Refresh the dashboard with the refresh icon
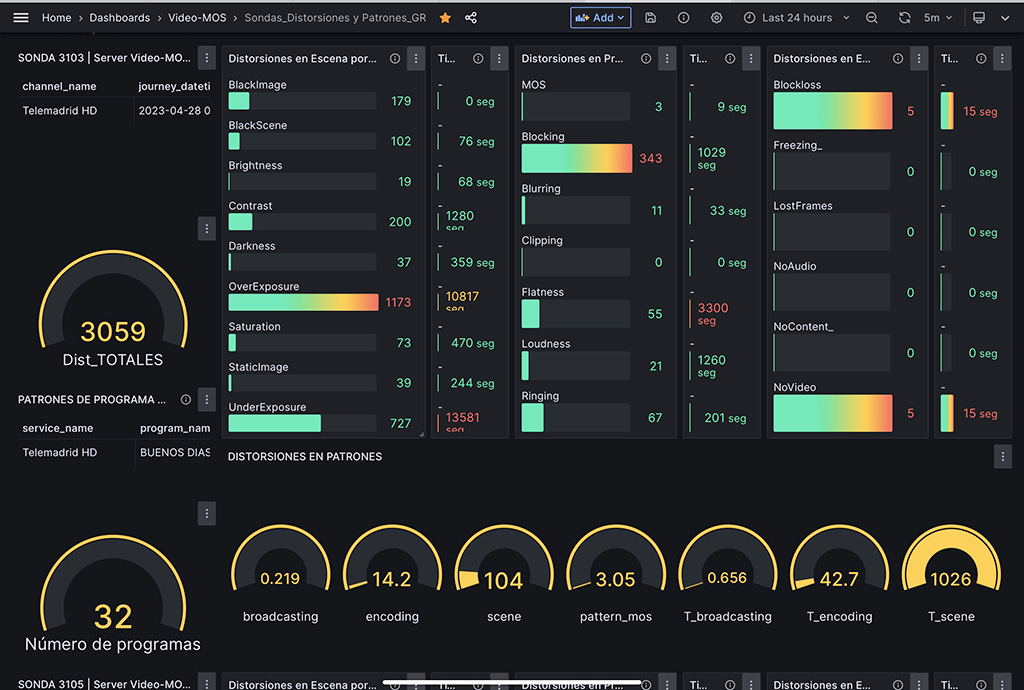Image resolution: width=1024 pixels, height=690 pixels. click(905, 18)
